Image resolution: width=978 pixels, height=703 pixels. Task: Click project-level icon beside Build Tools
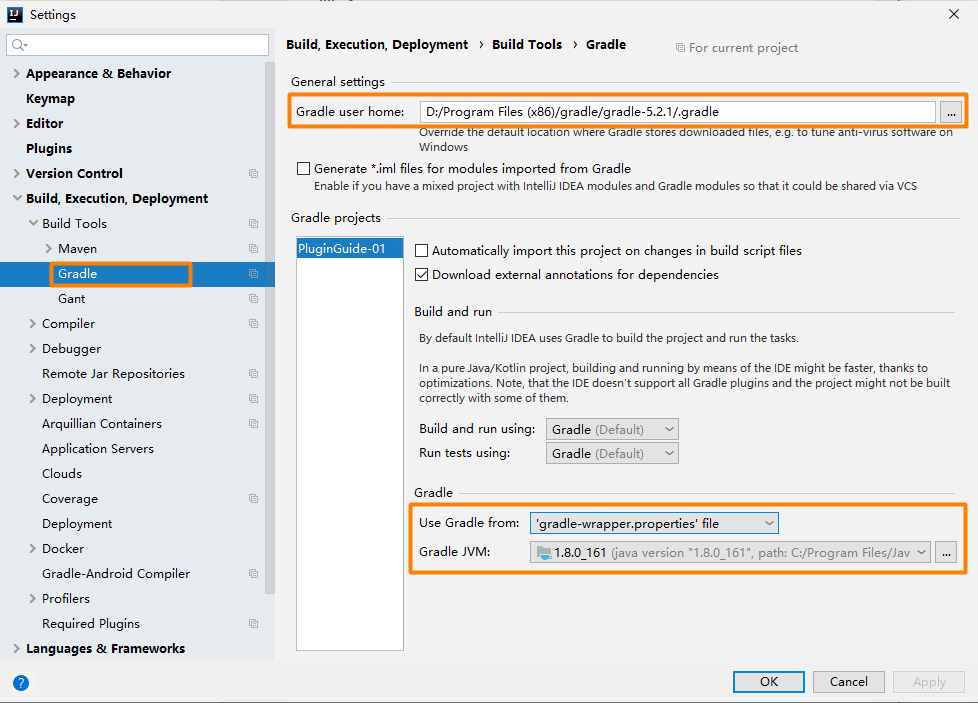(253, 223)
